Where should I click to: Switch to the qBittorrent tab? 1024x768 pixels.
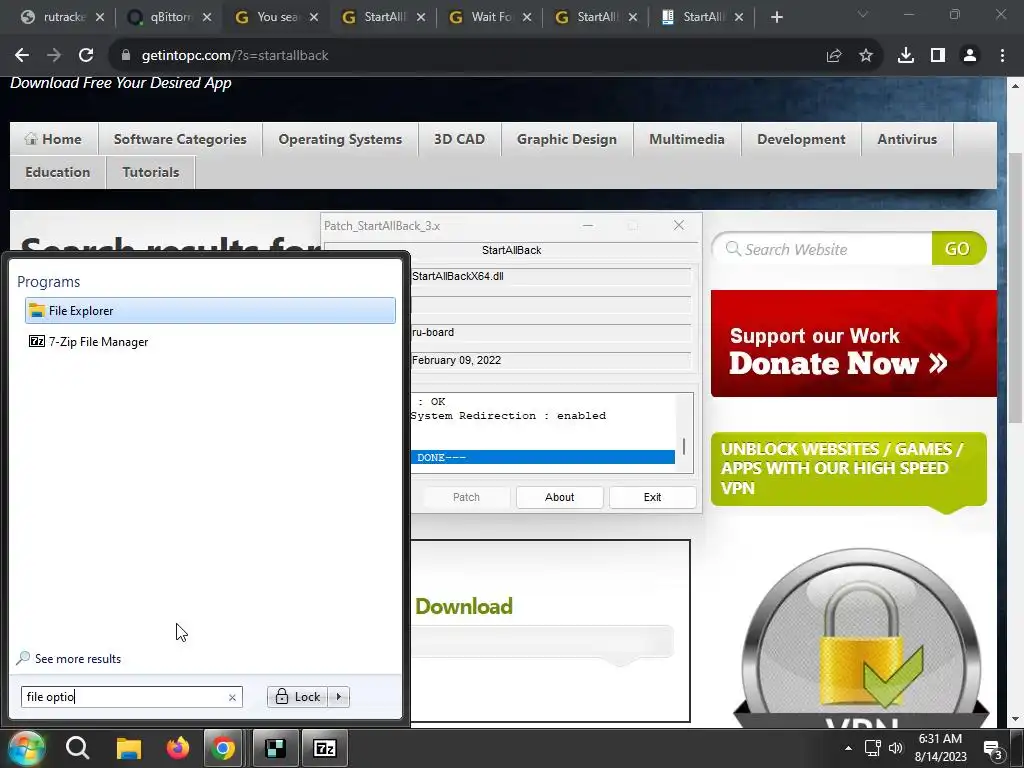click(x=163, y=17)
